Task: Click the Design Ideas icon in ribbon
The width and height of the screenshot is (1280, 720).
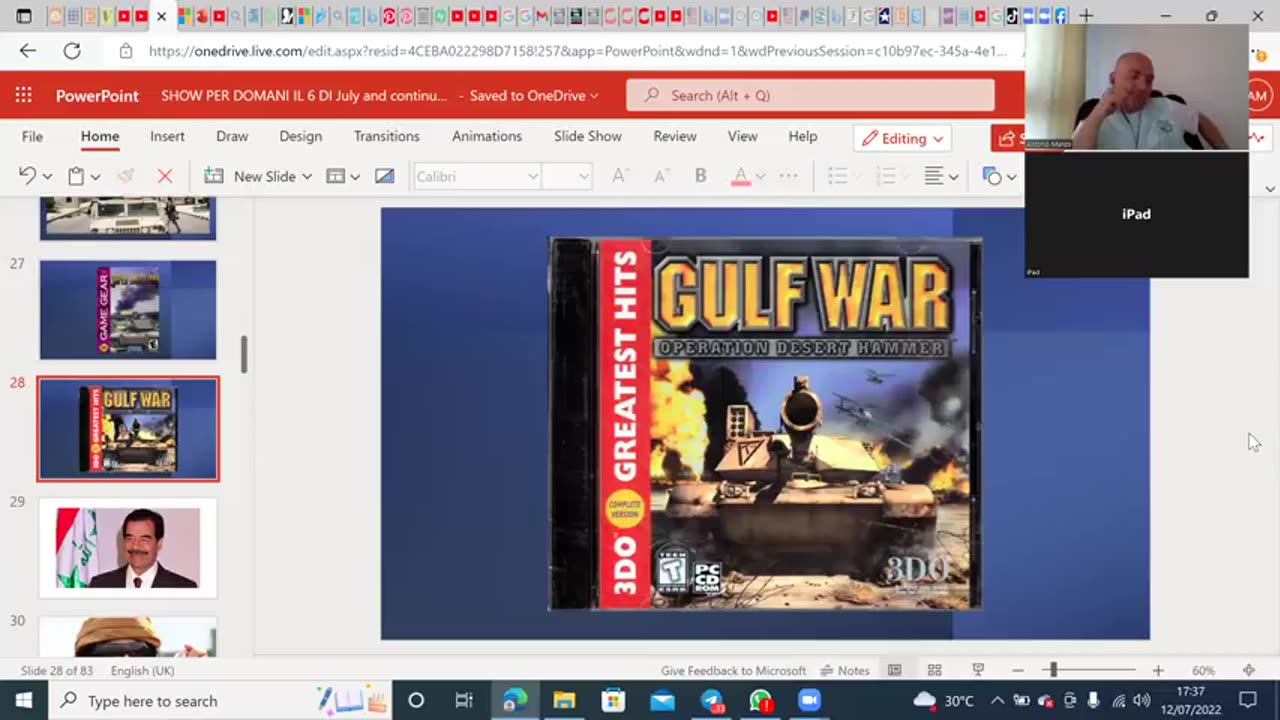Action: 384,176
